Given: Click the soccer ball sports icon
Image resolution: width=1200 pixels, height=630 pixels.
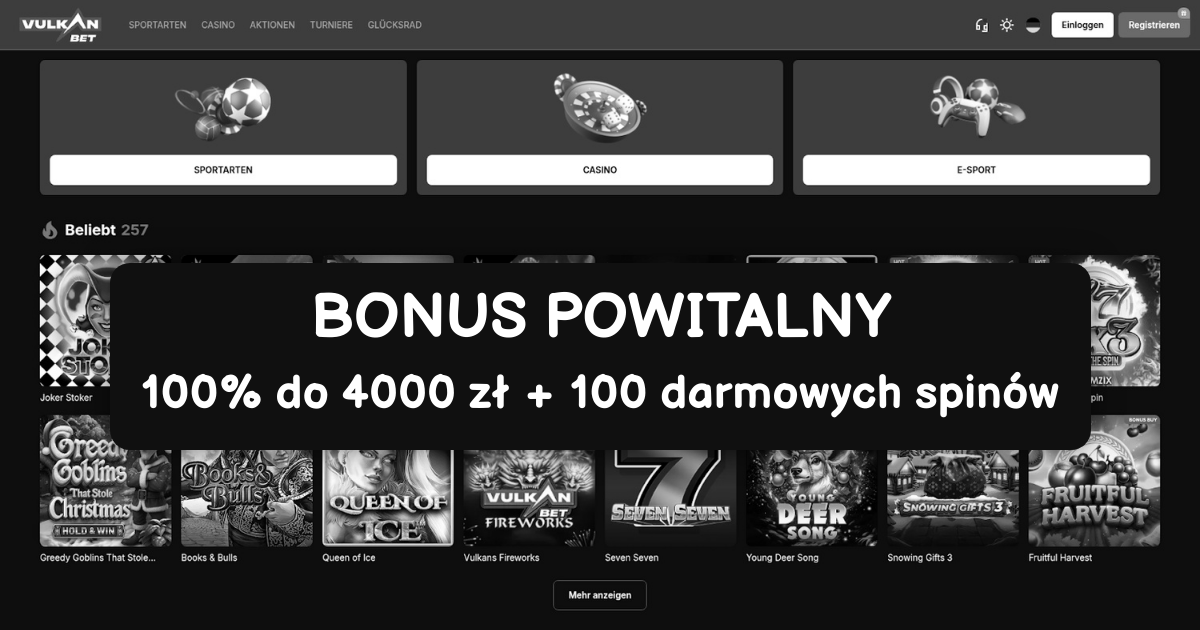Looking at the screenshot, I should point(223,107).
